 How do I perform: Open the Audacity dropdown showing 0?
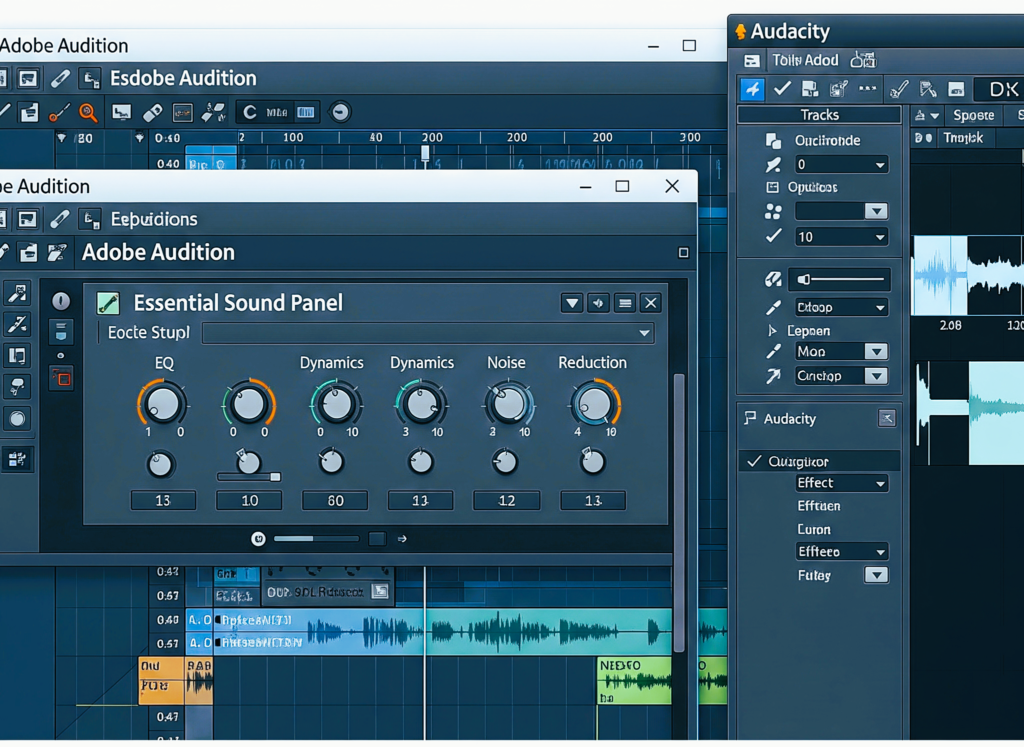(841, 165)
